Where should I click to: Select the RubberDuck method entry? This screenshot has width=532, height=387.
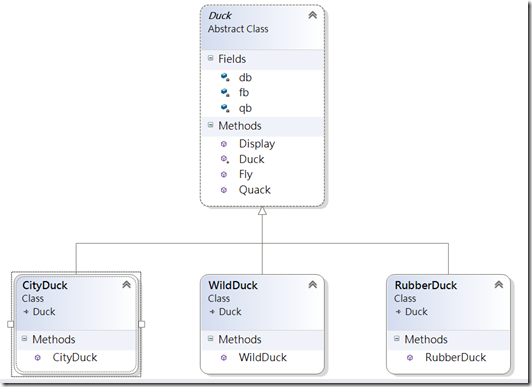point(455,357)
